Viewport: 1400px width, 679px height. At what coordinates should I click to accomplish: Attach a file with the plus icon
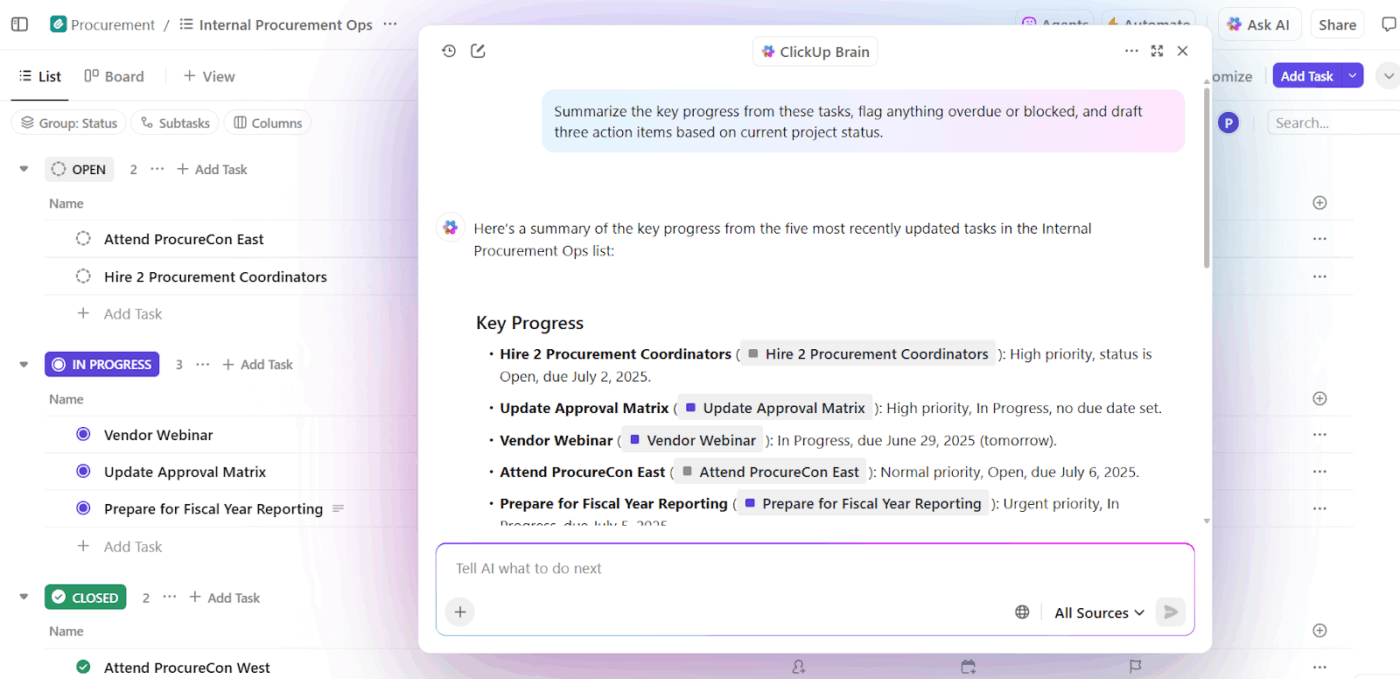click(460, 611)
